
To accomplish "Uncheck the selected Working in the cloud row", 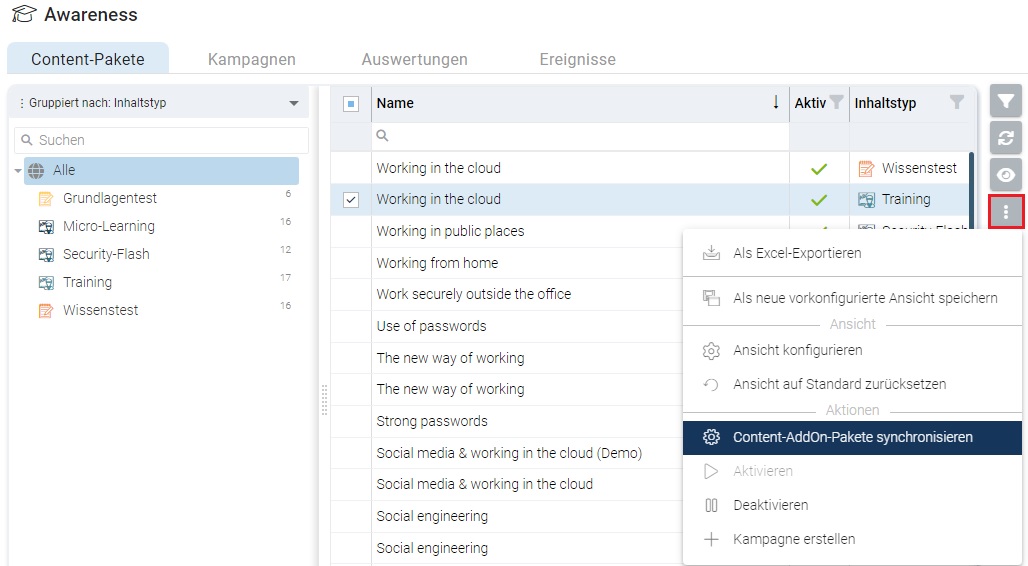I will pos(351,200).
